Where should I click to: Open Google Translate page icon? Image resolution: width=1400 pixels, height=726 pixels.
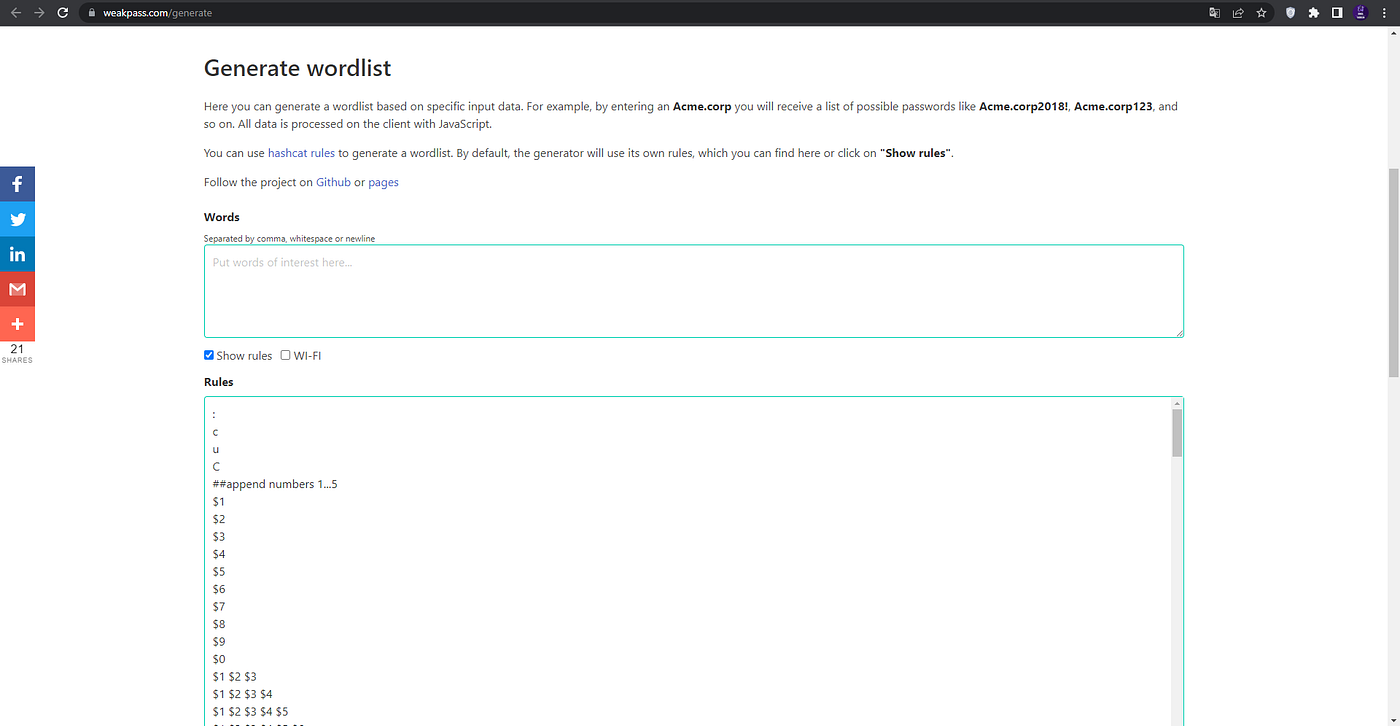pos(1214,13)
